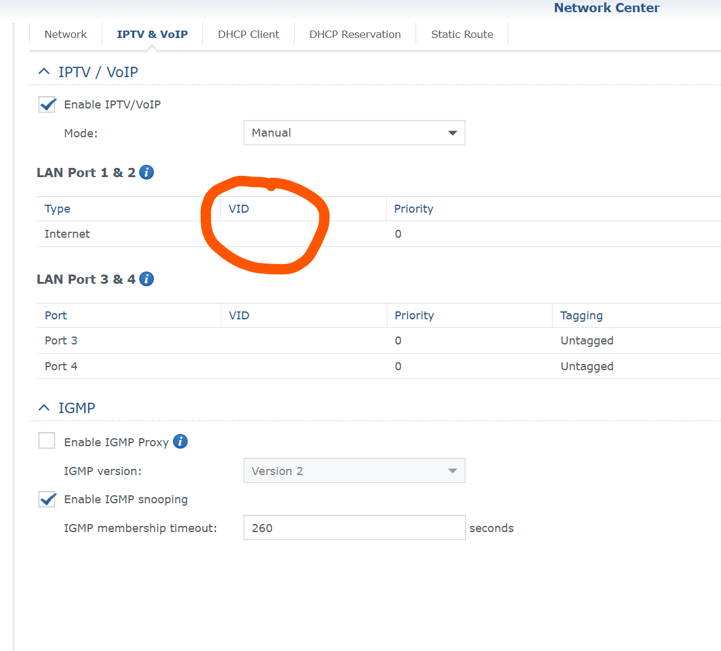Click the Tagging column header
Viewport: 721px width, 651px height.
click(581, 315)
